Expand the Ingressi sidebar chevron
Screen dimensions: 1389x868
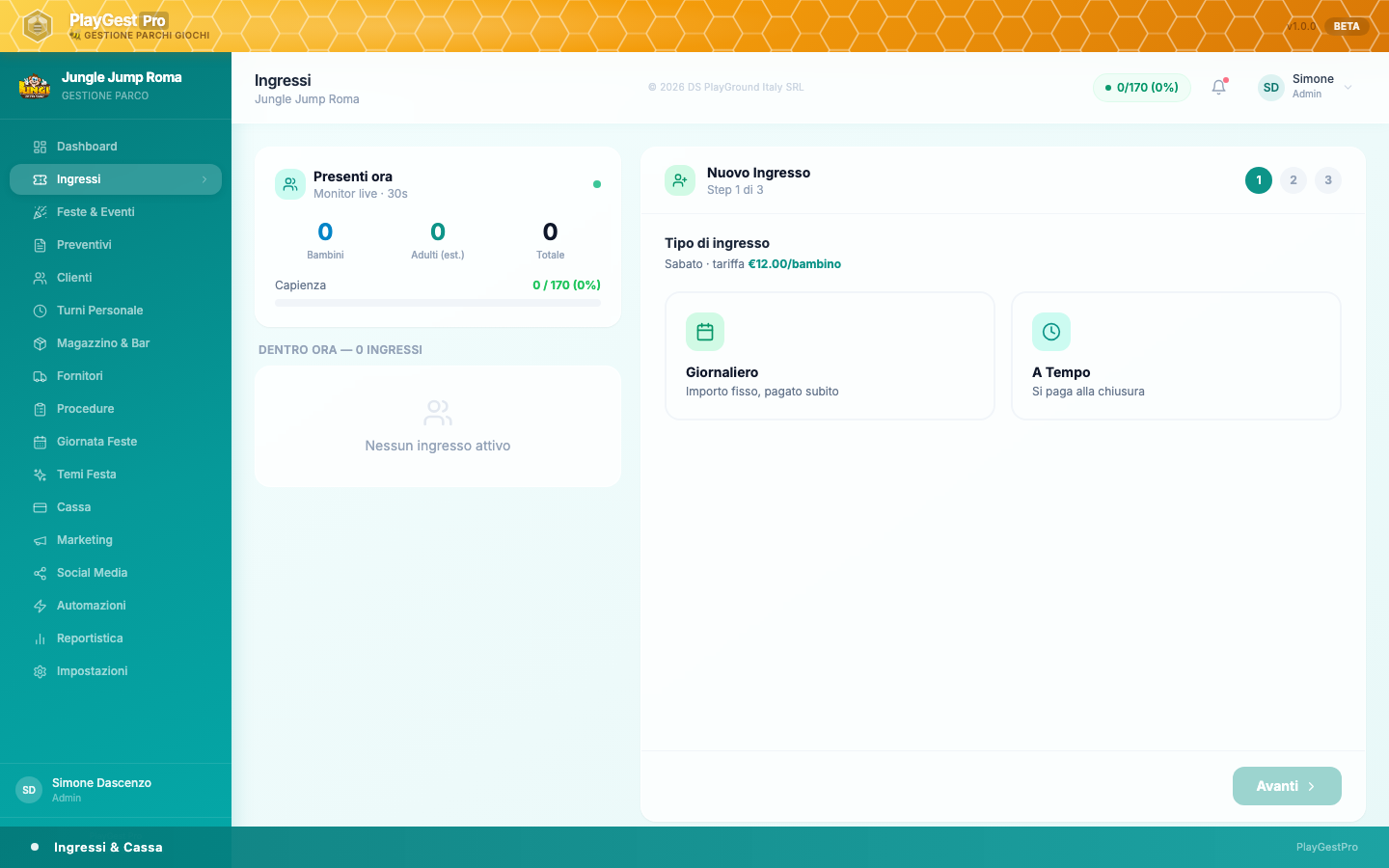click(204, 179)
